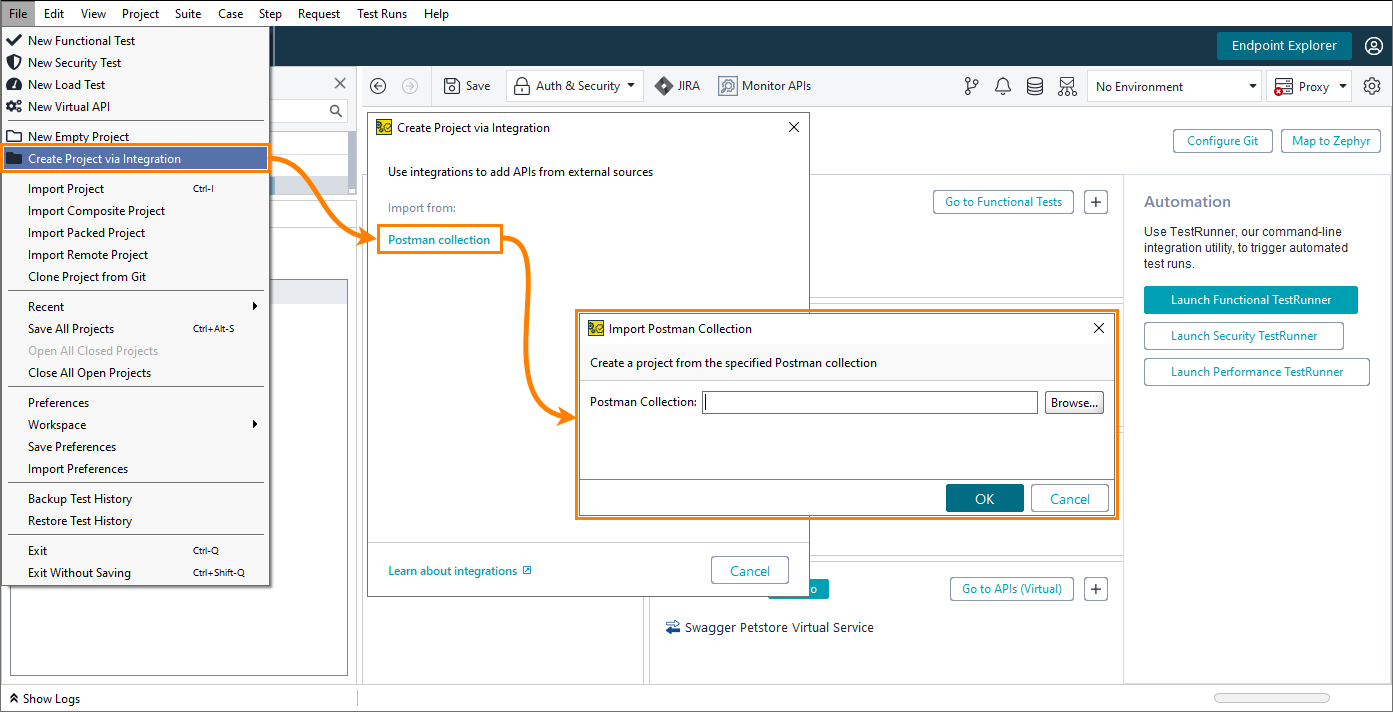Select Swagger Petstore Virtual Service item
Image resolution: width=1393 pixels, height=712 pixels.
click(x=769, y=628)
